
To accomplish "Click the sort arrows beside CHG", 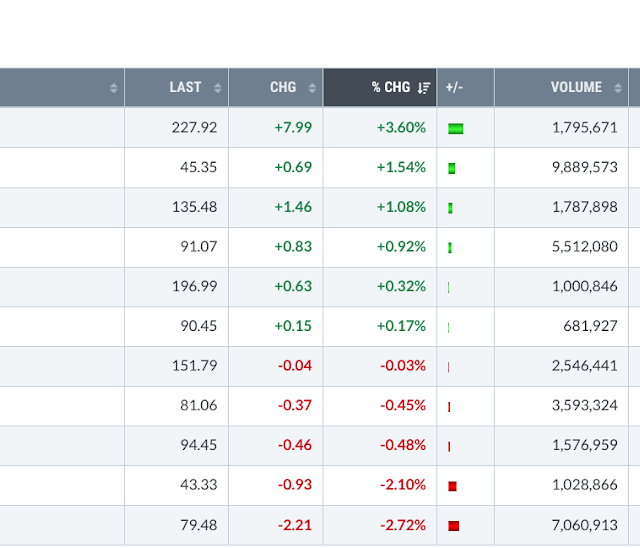I will tap(312, 88).
